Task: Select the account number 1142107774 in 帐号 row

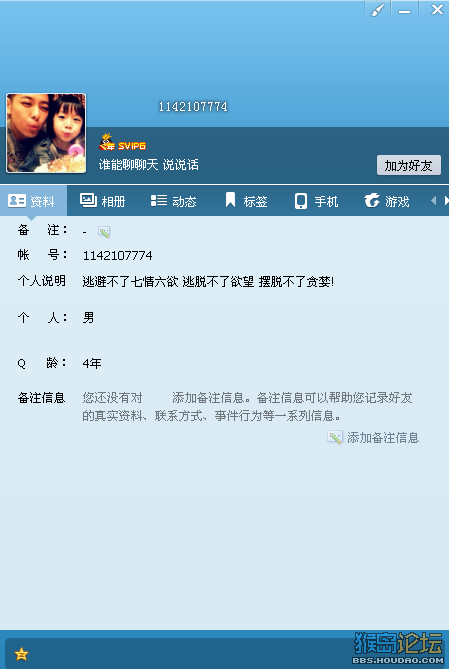Action: (x=117, y=256)
